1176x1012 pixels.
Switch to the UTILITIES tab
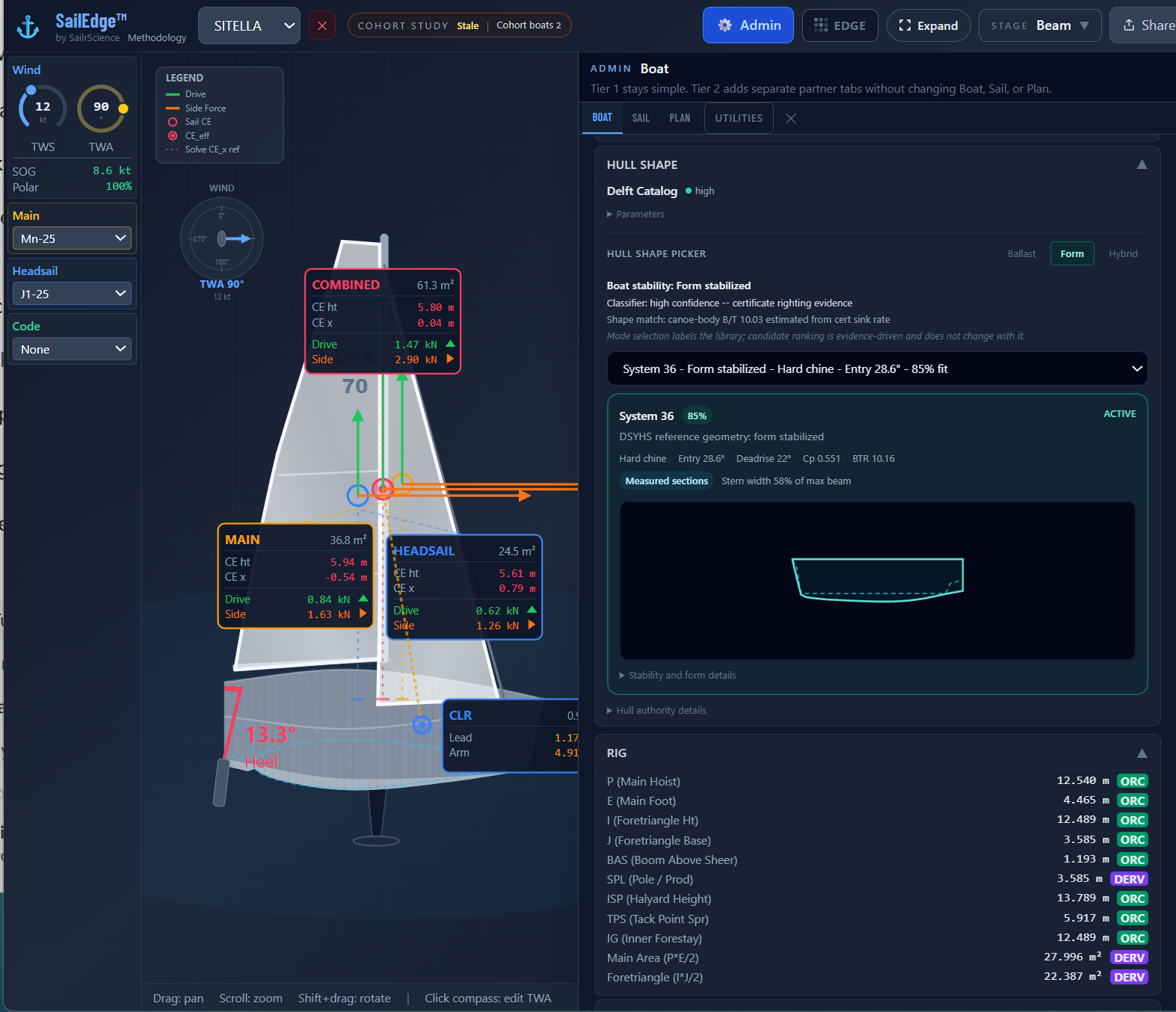[x=739, y=118]
